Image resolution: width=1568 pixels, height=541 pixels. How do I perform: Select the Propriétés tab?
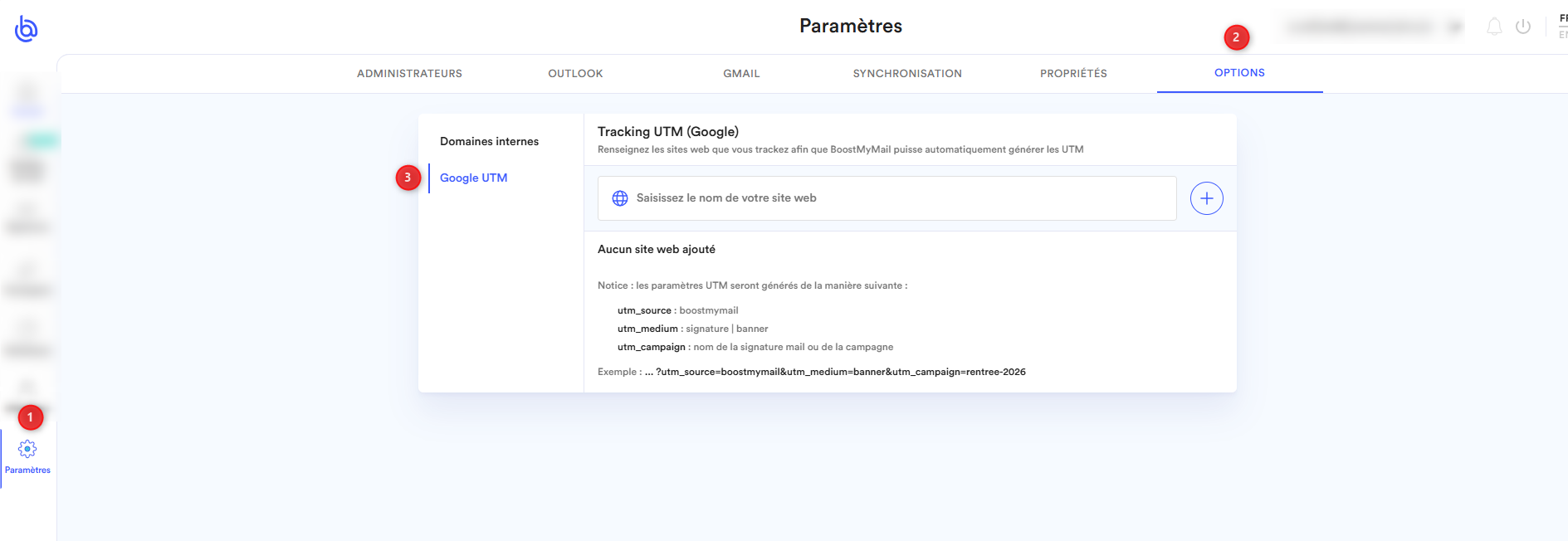[1073, 74]
